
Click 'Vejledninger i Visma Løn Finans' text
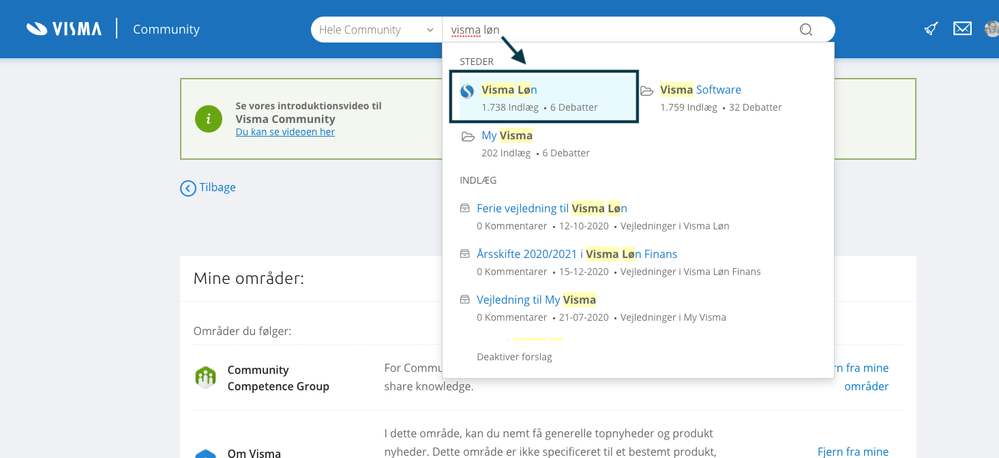coord(691,272)
